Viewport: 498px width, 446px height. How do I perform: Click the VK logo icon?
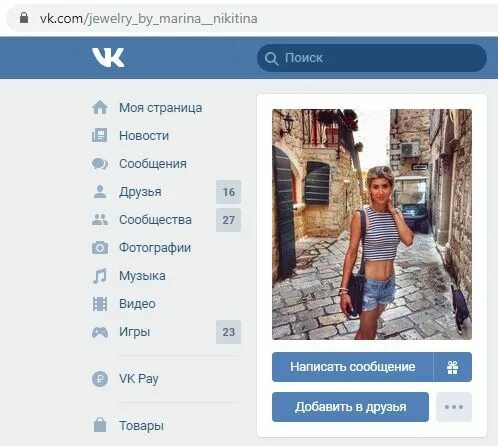click(108, 57)
